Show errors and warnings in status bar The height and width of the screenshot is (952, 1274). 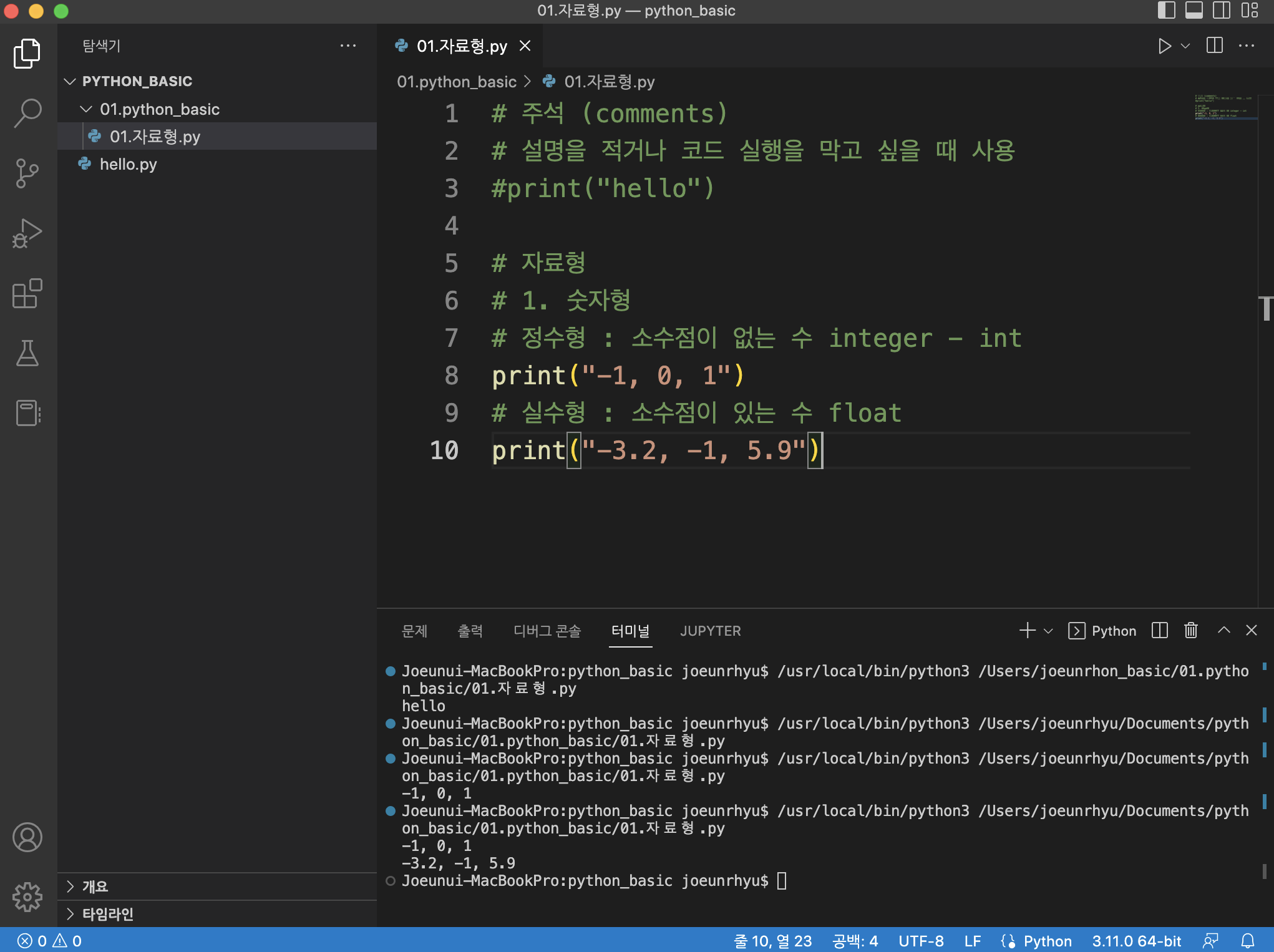coord(49,941)
